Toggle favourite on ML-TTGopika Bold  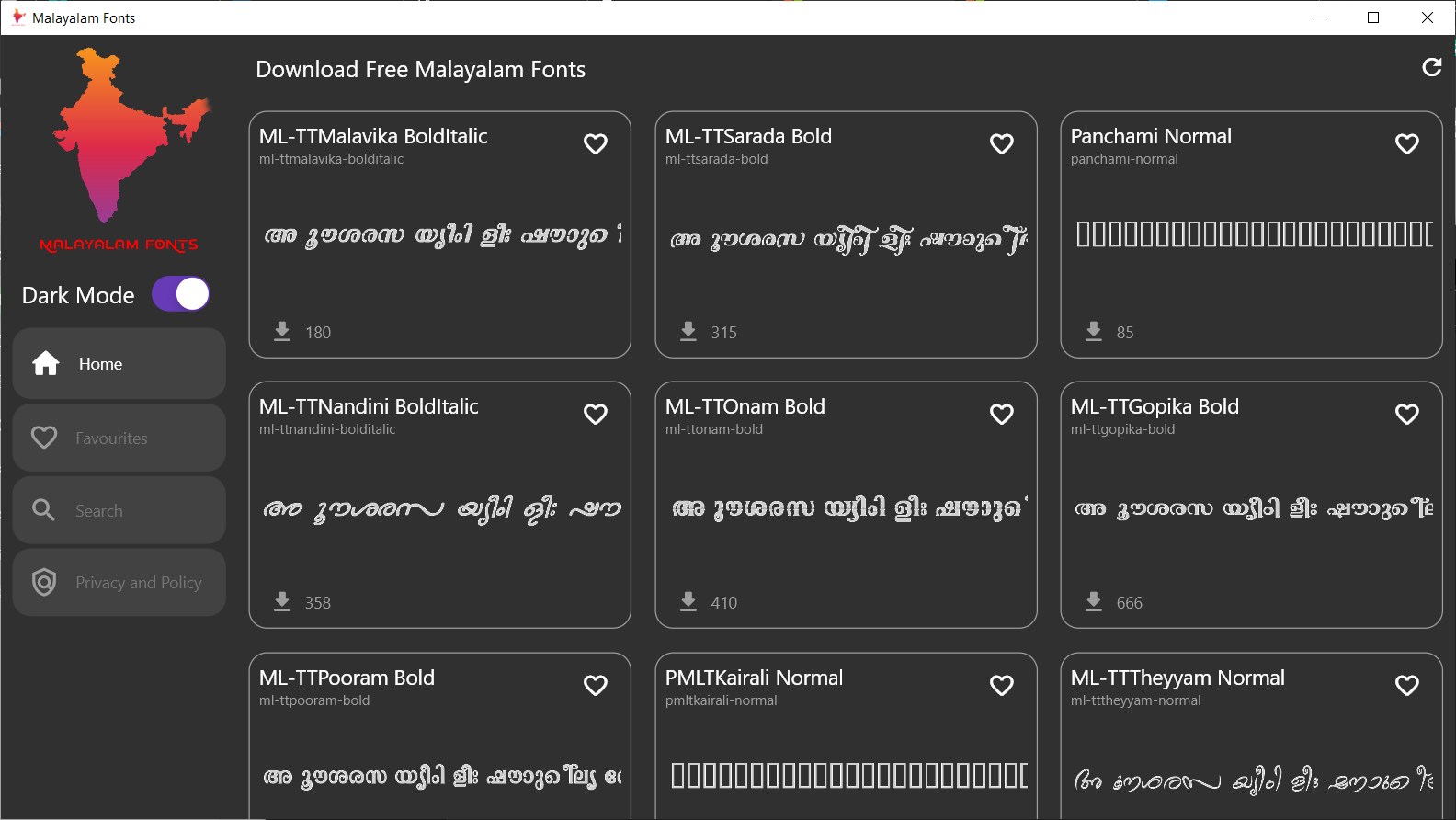(1407, 415)
